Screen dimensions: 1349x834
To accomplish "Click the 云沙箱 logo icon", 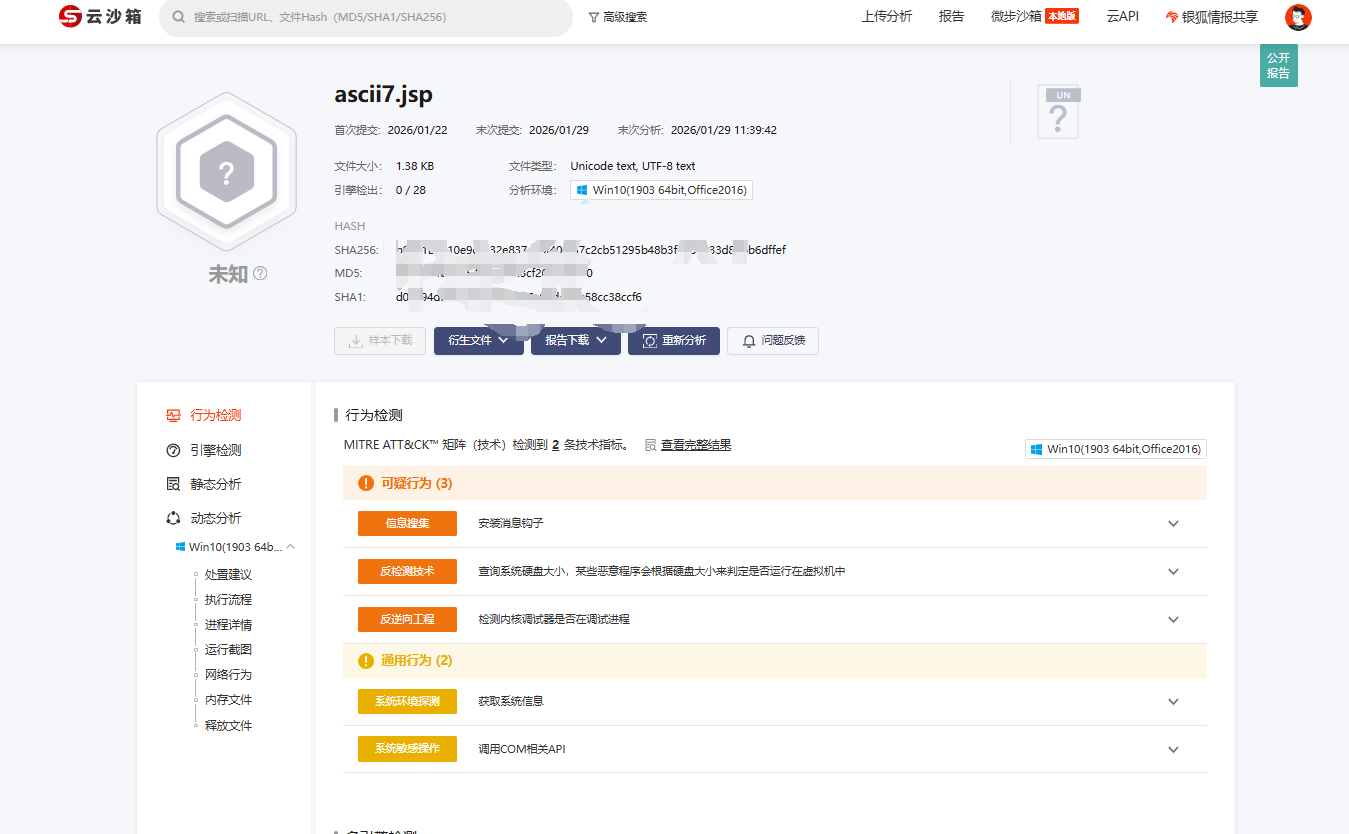I will click(x=70, y=17).
